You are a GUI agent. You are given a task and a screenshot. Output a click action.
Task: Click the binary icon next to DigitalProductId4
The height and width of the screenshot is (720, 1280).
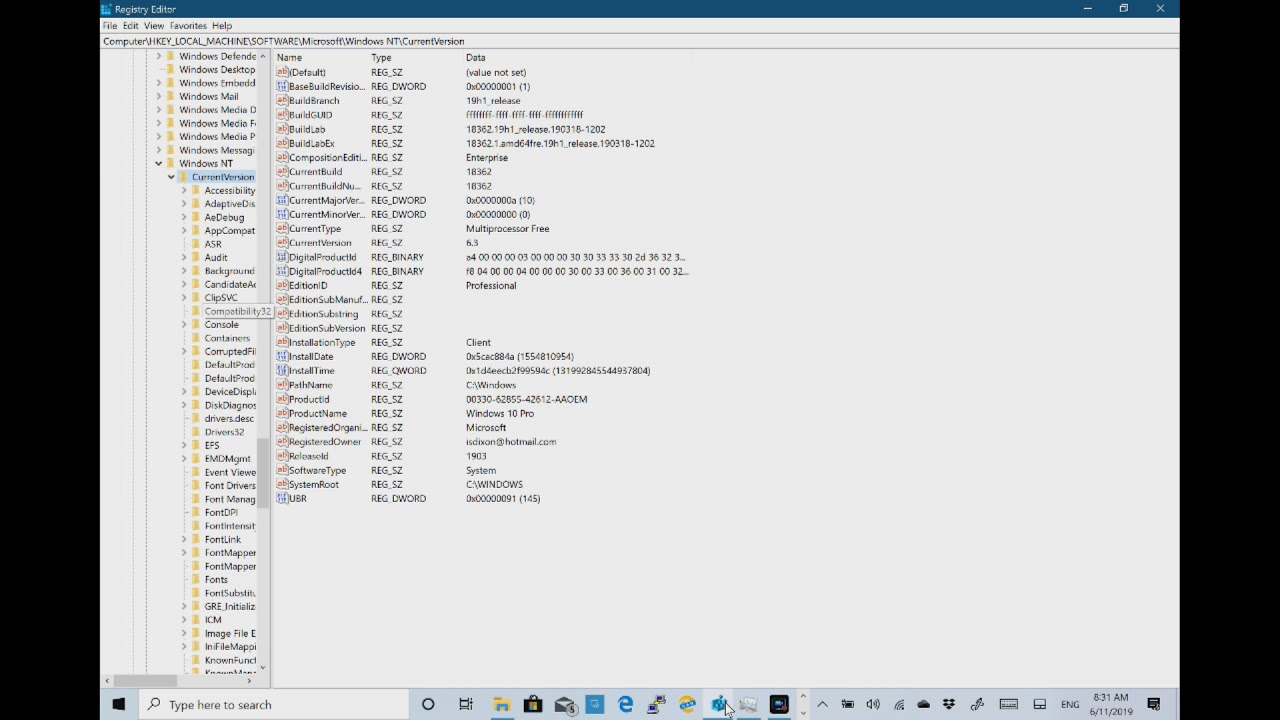coord(282,271)
